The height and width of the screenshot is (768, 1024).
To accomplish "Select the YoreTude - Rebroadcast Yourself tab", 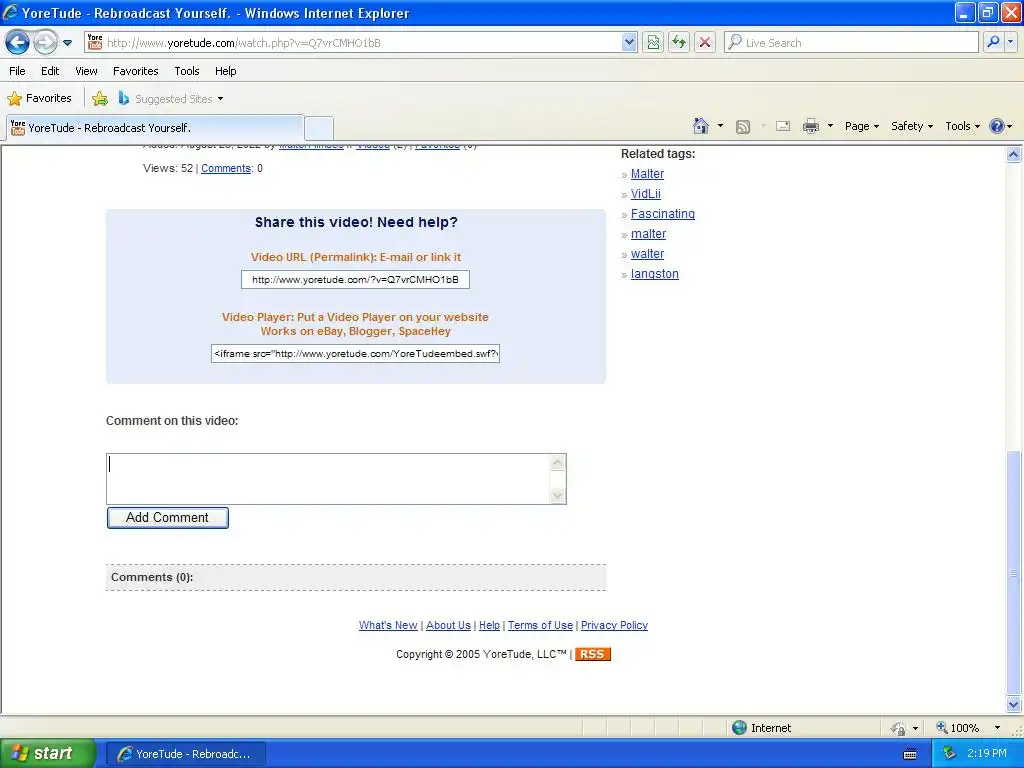I will point(155,128).
